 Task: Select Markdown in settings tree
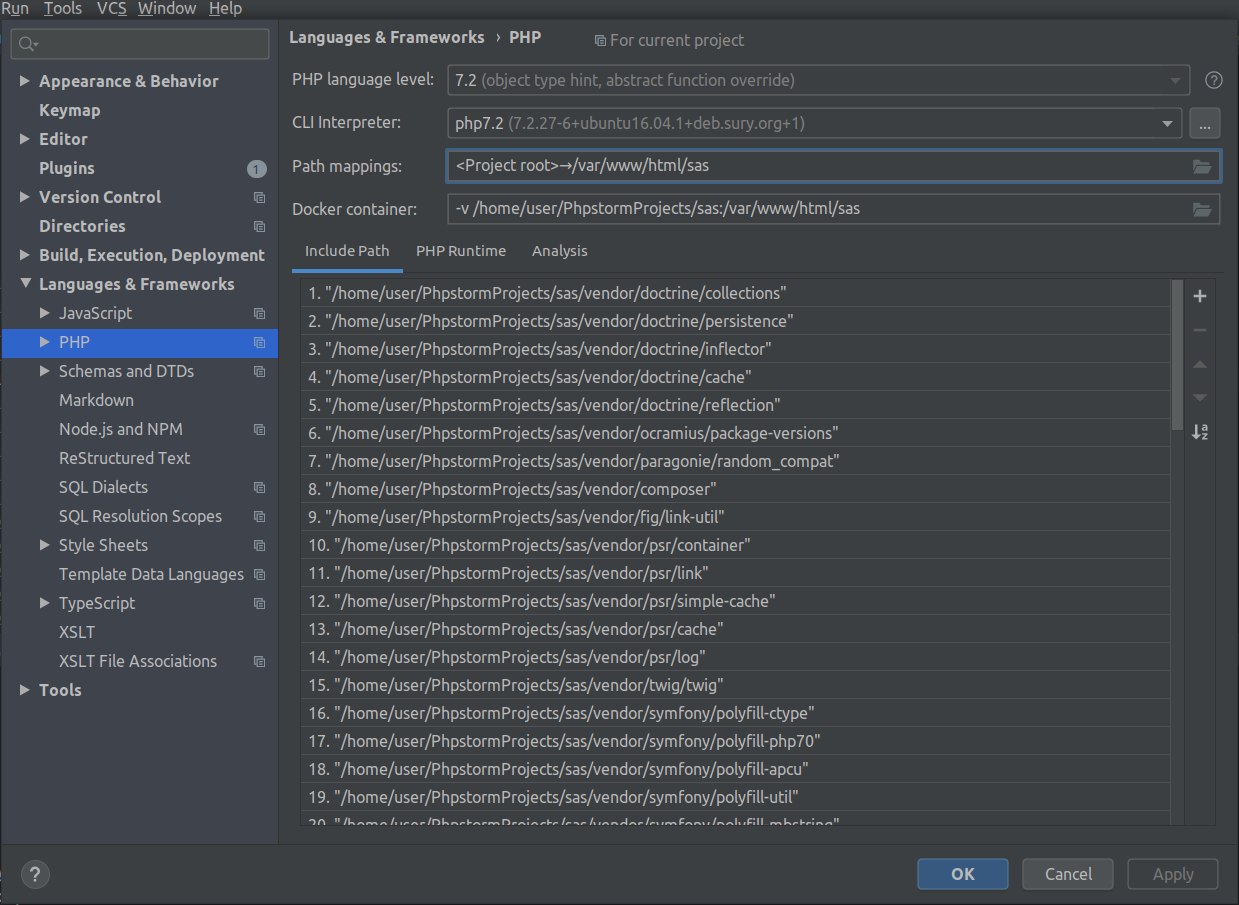96,400
